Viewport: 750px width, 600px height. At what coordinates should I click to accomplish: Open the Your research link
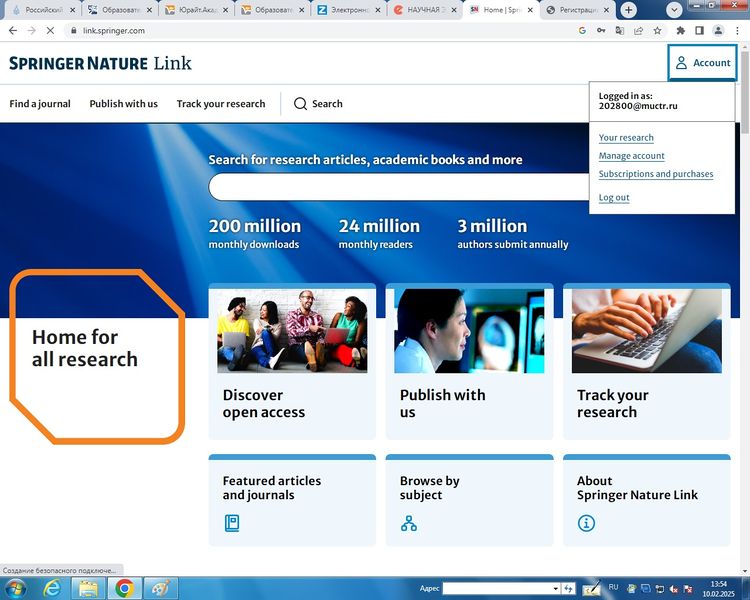point(626,138)
